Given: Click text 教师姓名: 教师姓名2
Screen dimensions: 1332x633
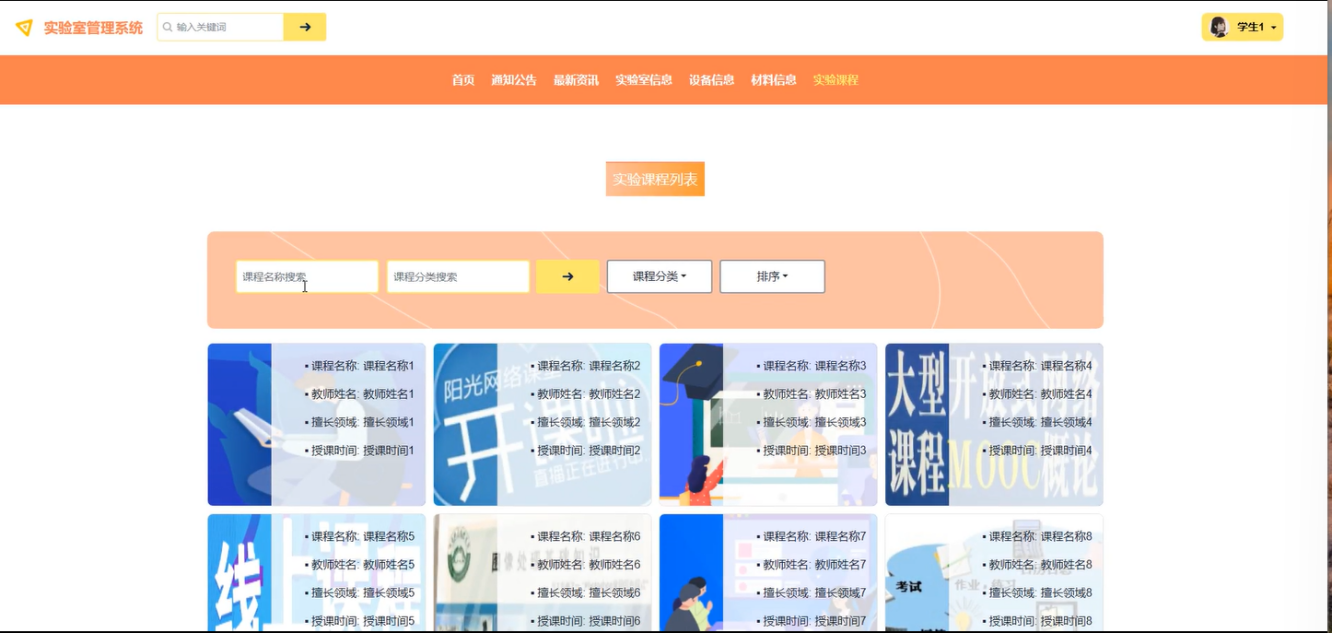Looking at the screenshot, I should click(588, 394).
